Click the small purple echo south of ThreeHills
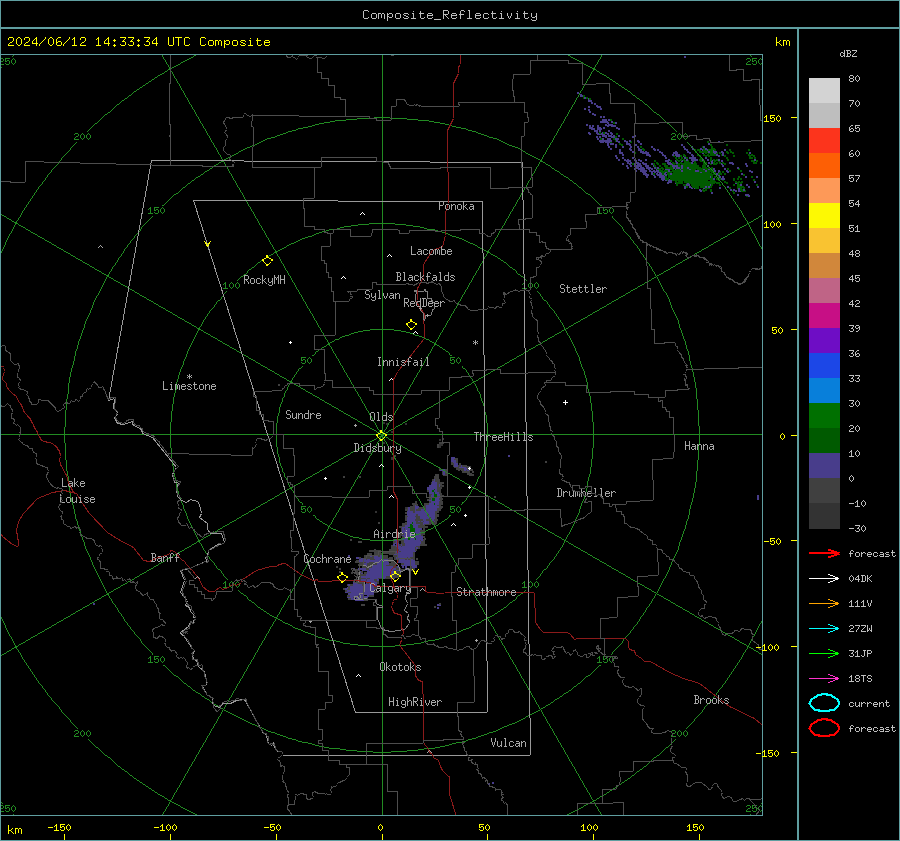Screen dimensions: 900x841 pyautogui.click(x=461, y=465)
